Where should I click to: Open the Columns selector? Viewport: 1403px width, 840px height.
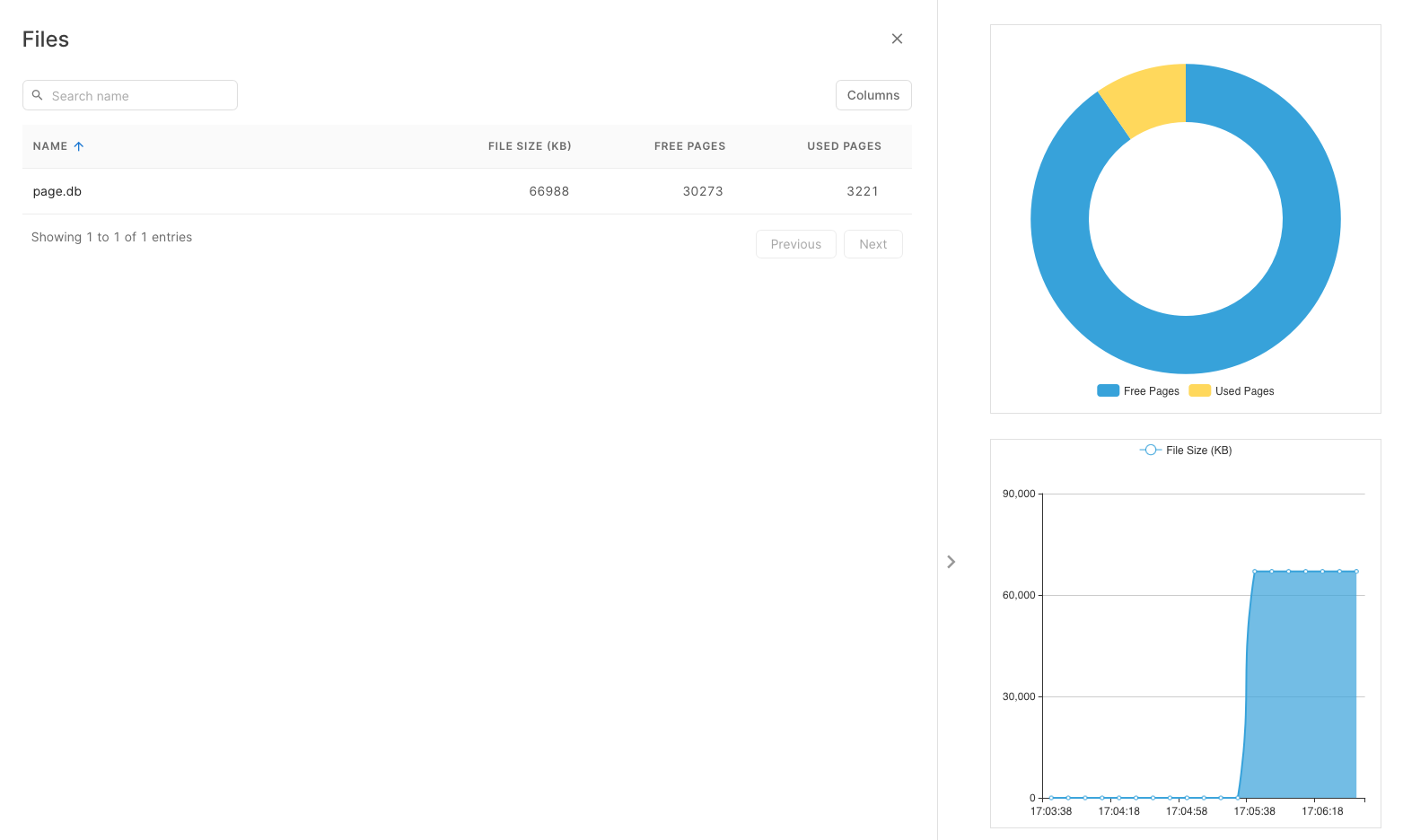(872, 95)
